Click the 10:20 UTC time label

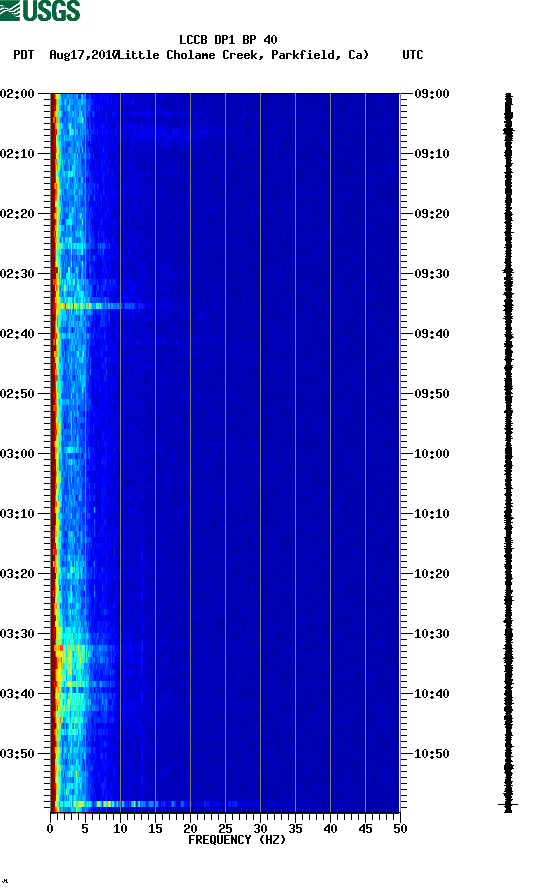432,573
